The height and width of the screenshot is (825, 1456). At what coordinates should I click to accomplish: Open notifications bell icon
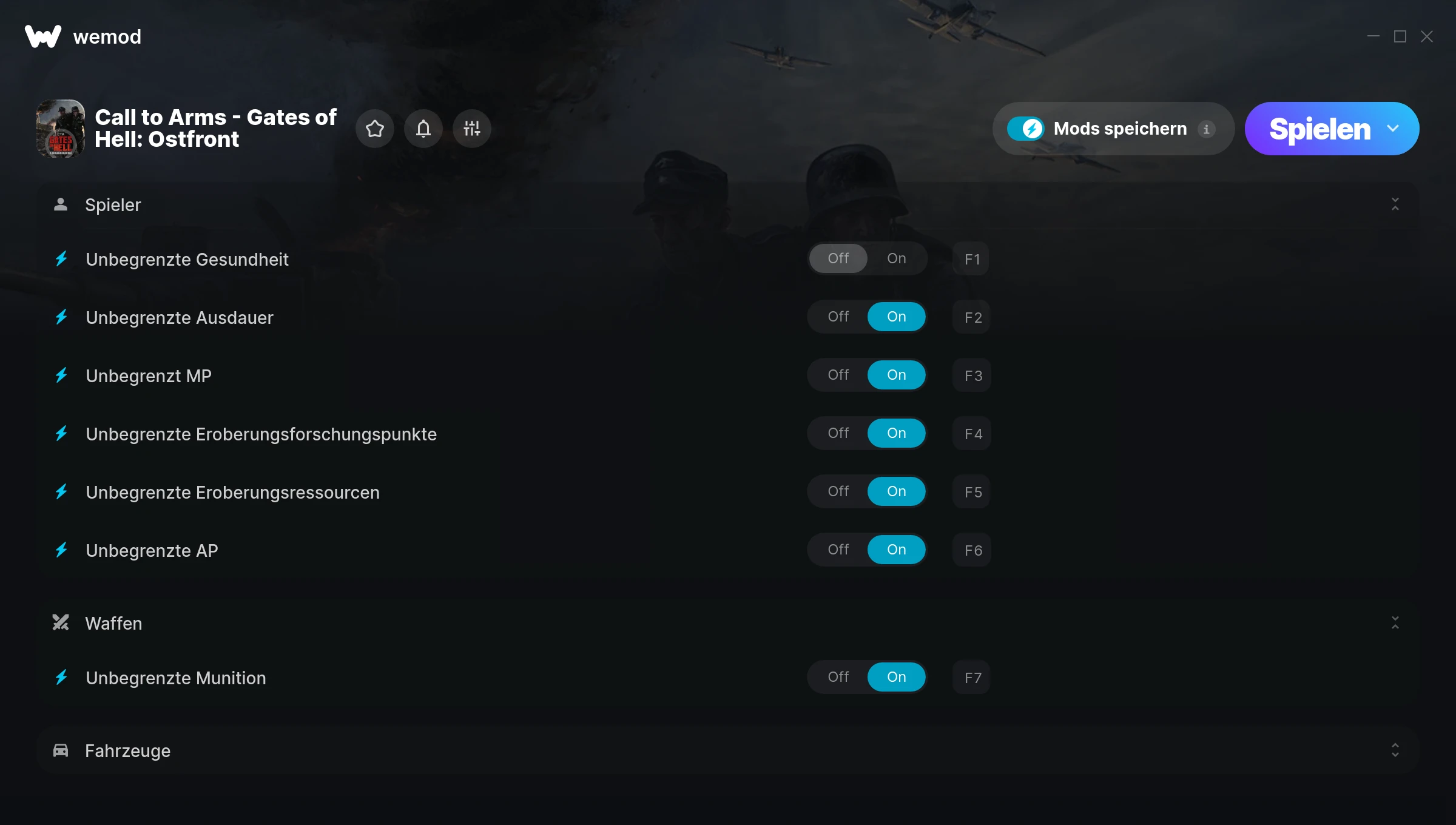pos(423,129)
